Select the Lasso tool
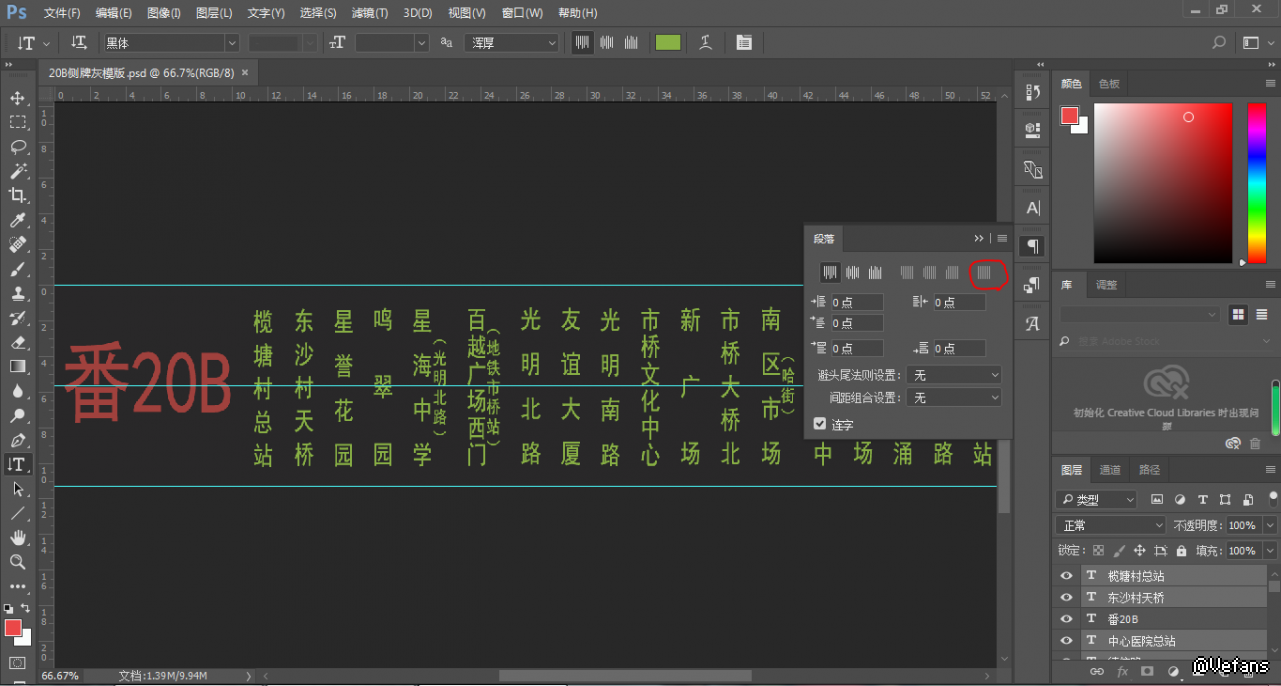 tap(18, 147)
